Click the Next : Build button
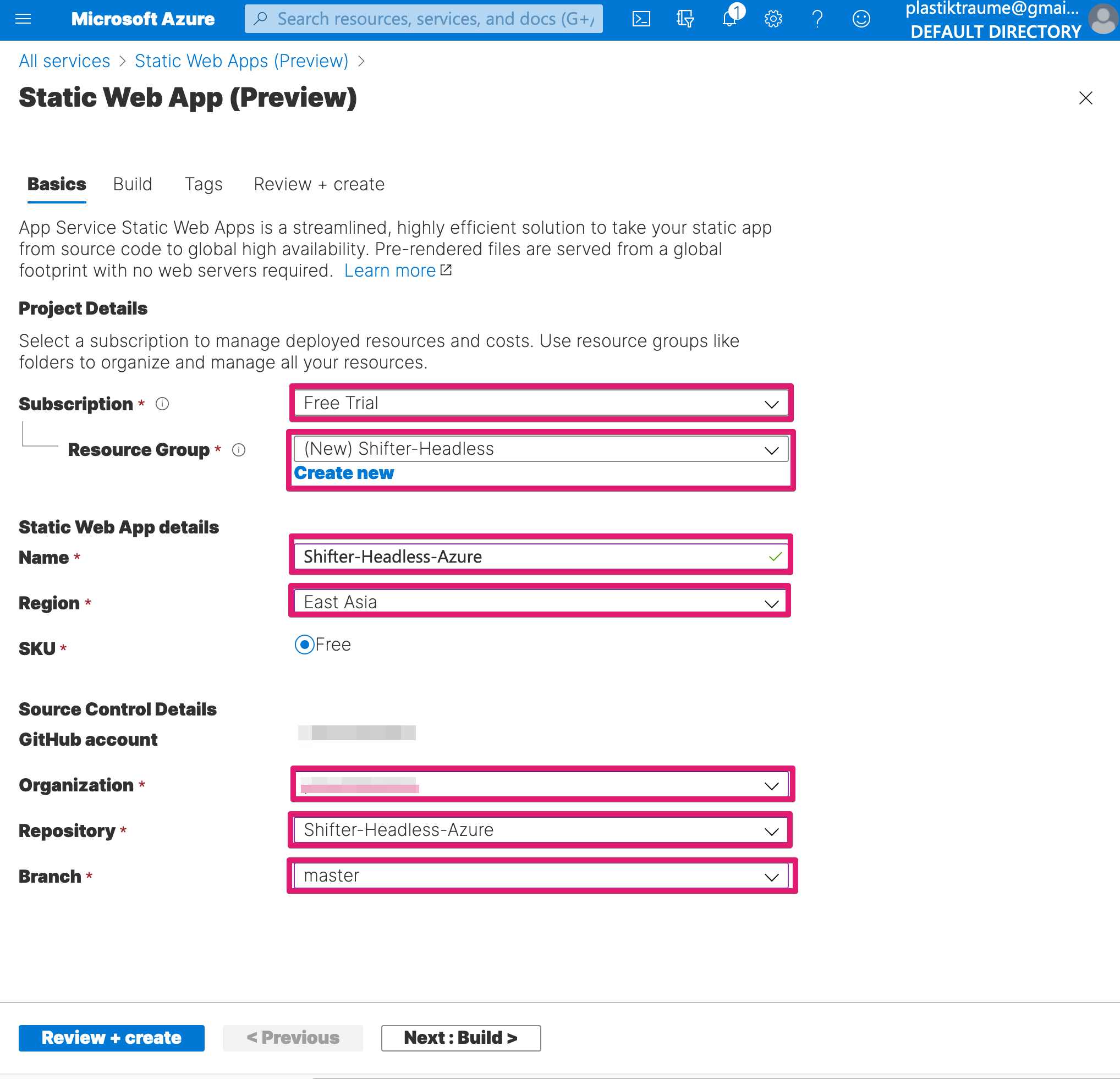The image size is (1120, 1079). (460, 1038)
